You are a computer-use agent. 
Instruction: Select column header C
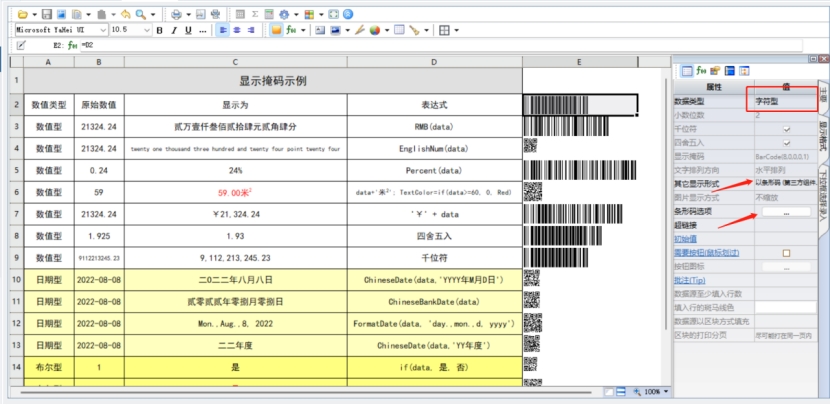pyautogui.click(x=236, y=62)
